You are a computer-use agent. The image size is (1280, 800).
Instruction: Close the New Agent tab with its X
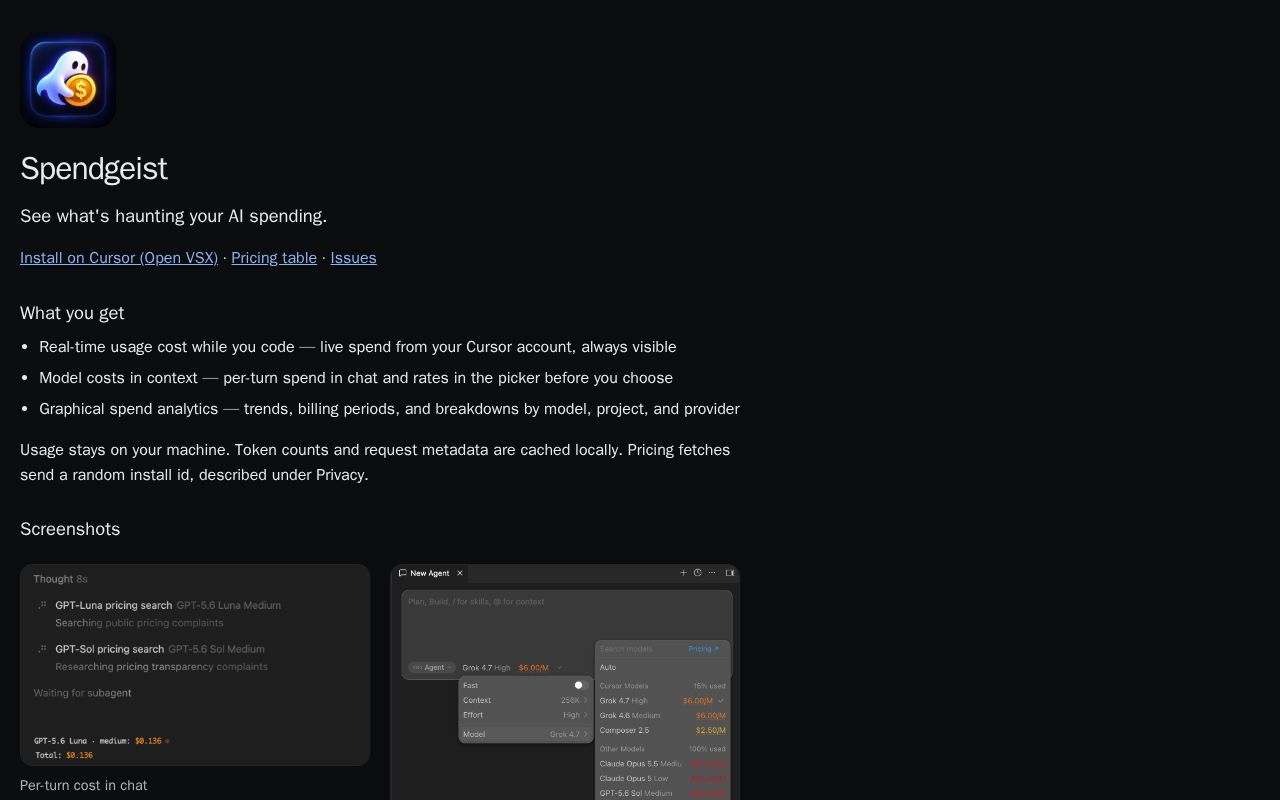pyautogui.click(x=460, y=573)
